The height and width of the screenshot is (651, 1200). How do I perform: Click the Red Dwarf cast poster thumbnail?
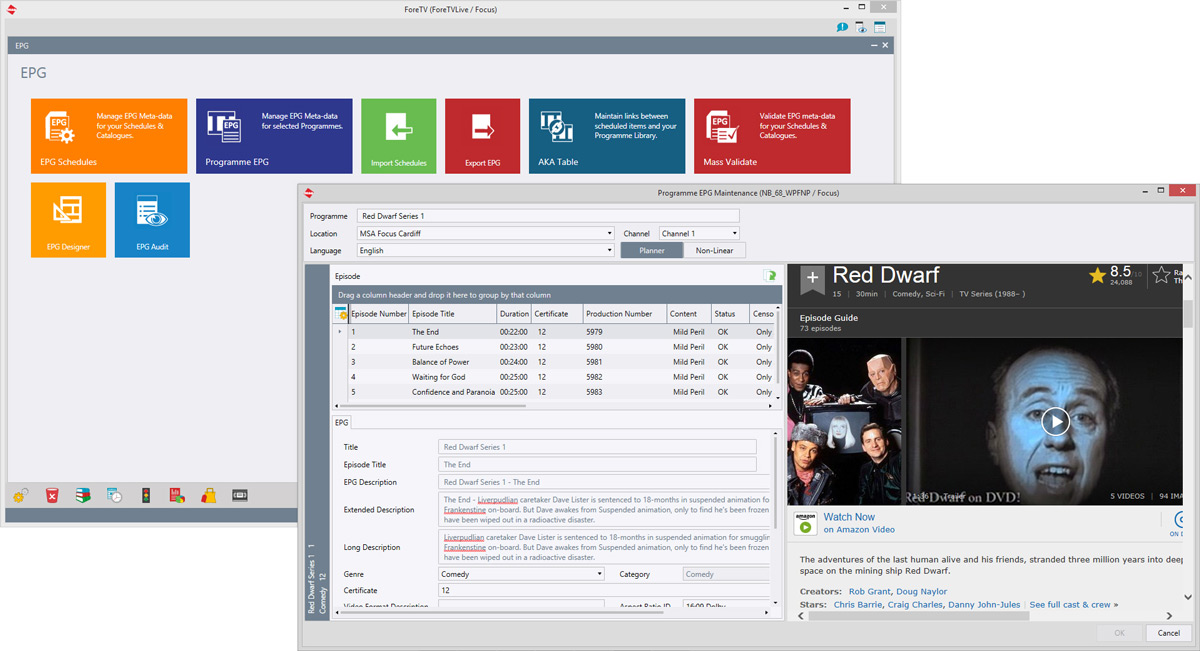tap(844, 421)
